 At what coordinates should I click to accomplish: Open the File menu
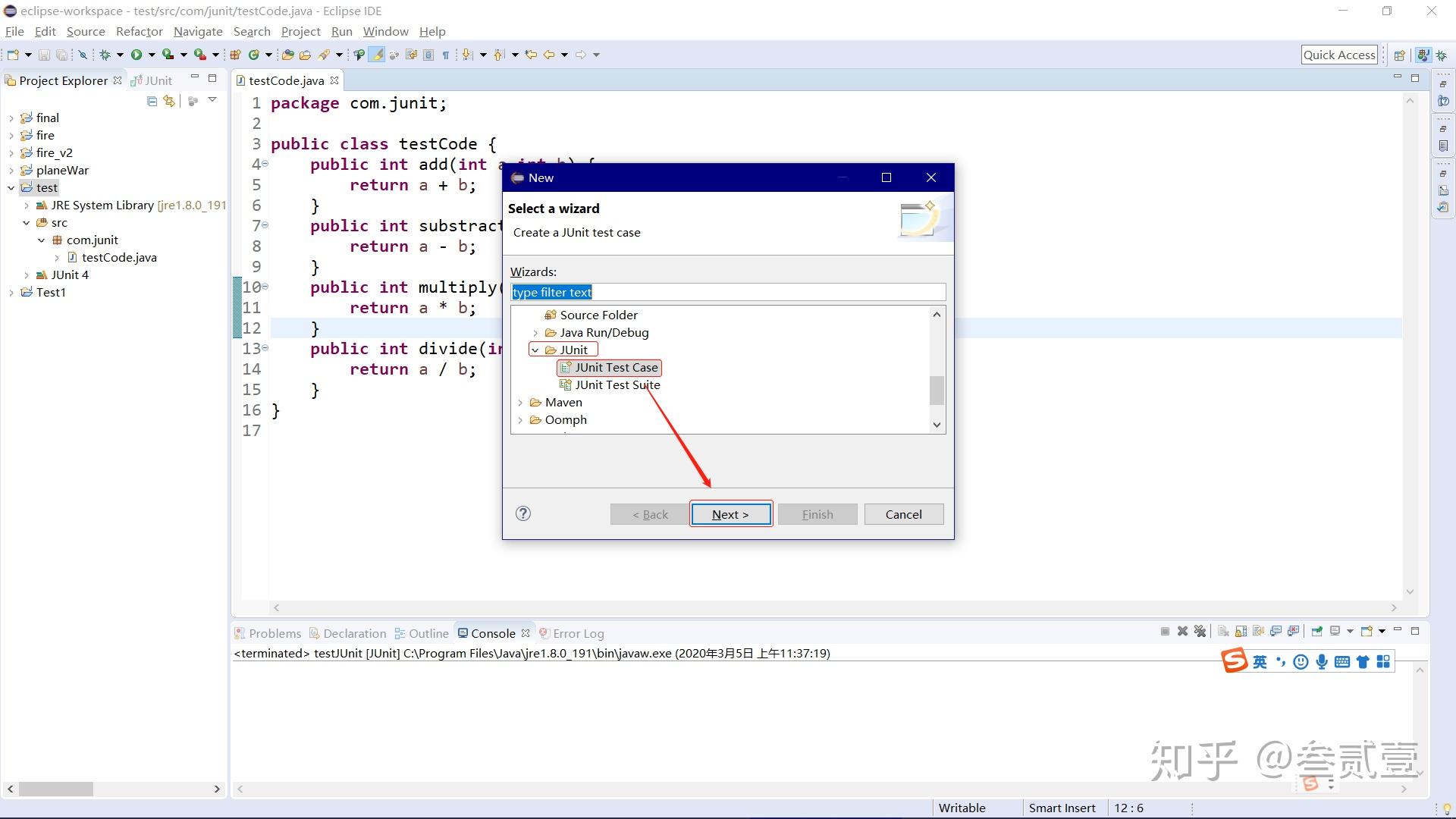click(14, 31)
